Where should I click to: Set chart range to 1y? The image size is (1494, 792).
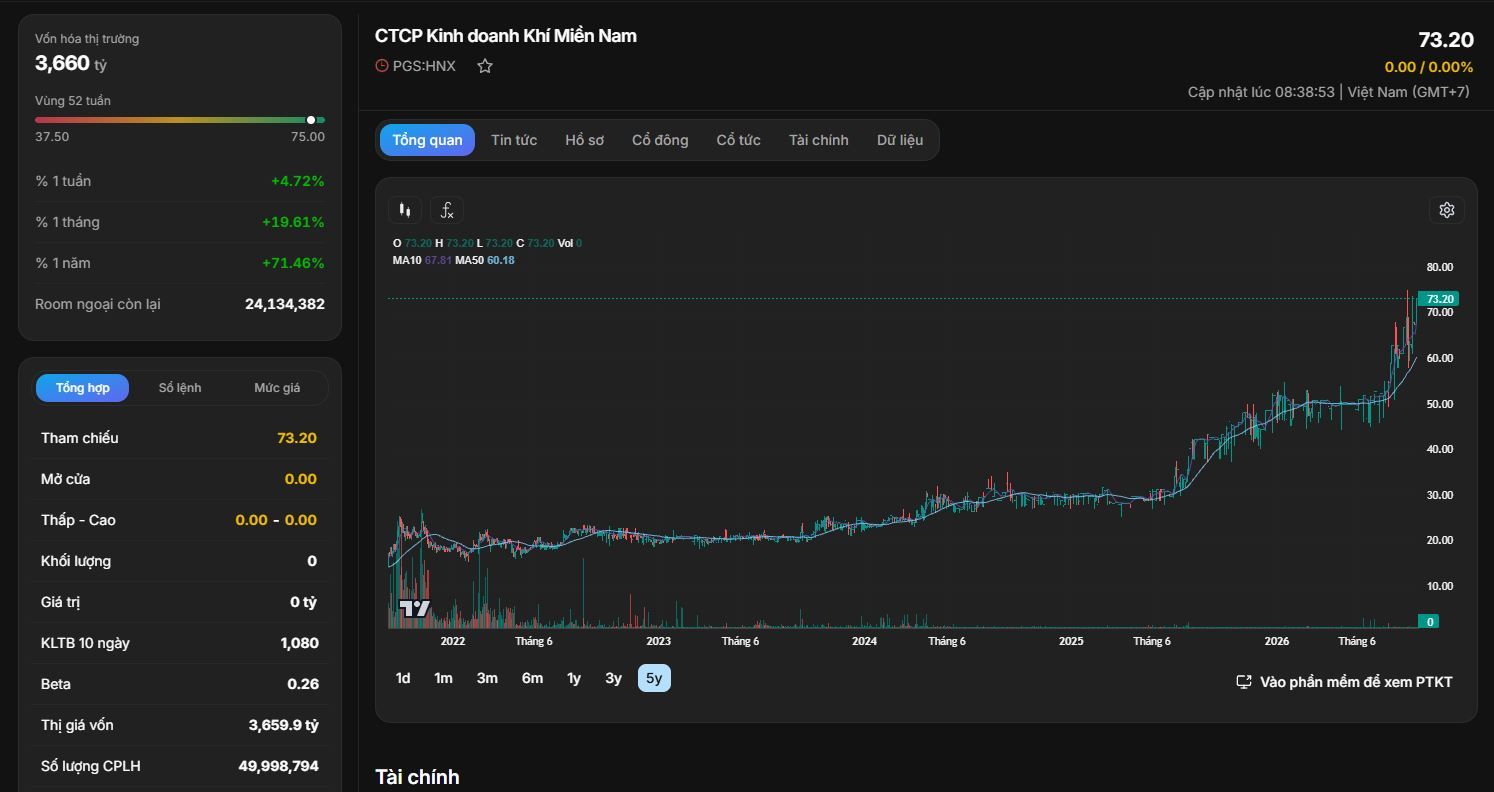[574, 678]
